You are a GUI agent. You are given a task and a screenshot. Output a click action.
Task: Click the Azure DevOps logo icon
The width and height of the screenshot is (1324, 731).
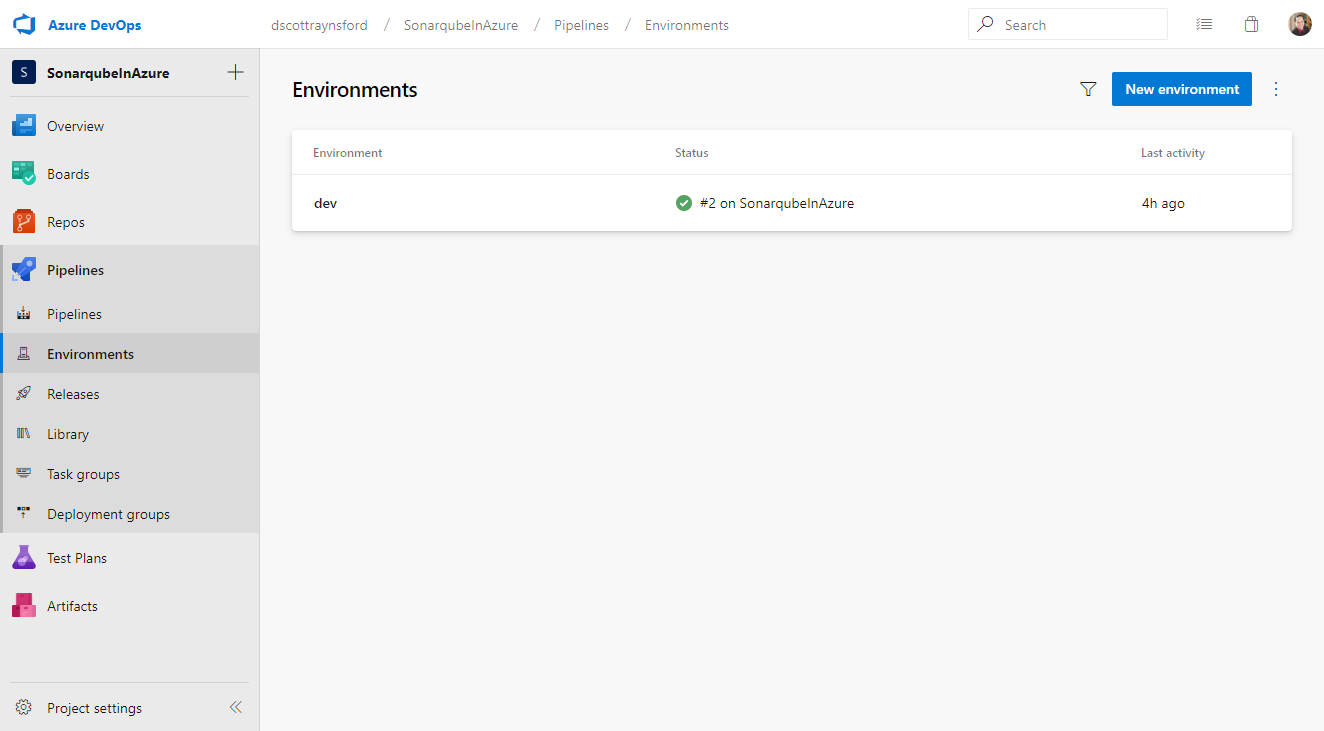pyautogui.click(x=24, y=25)
